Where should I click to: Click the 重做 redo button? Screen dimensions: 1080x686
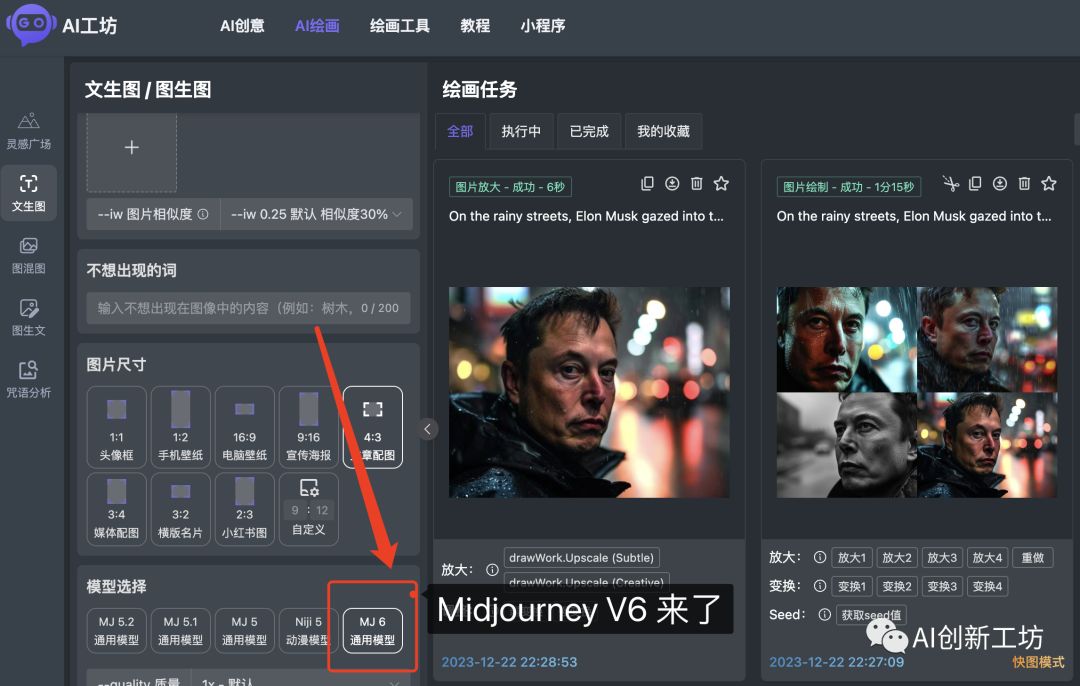(x=1032, y=557)
